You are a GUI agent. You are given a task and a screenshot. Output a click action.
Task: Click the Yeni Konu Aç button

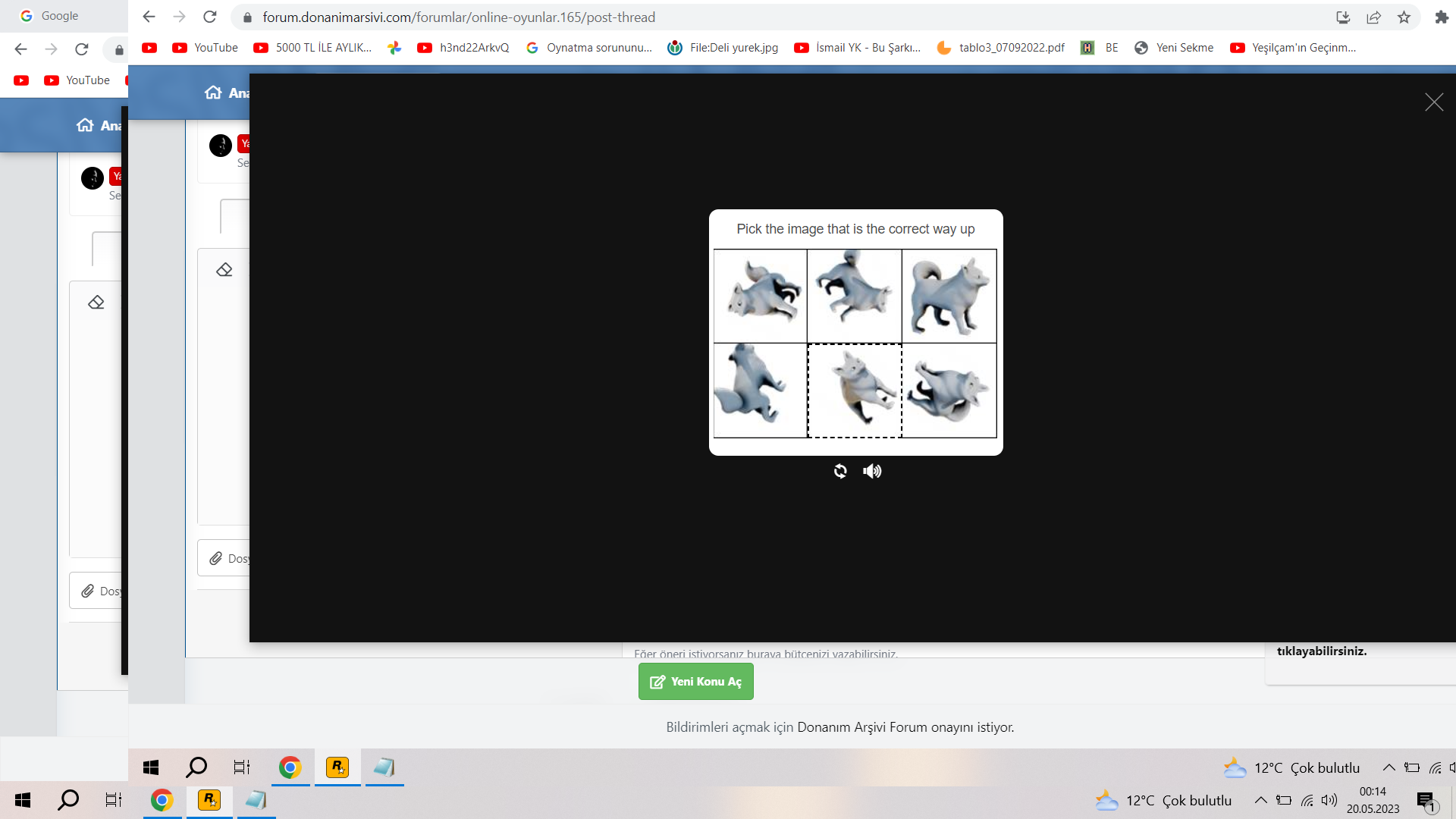click(x=695, y=681)
